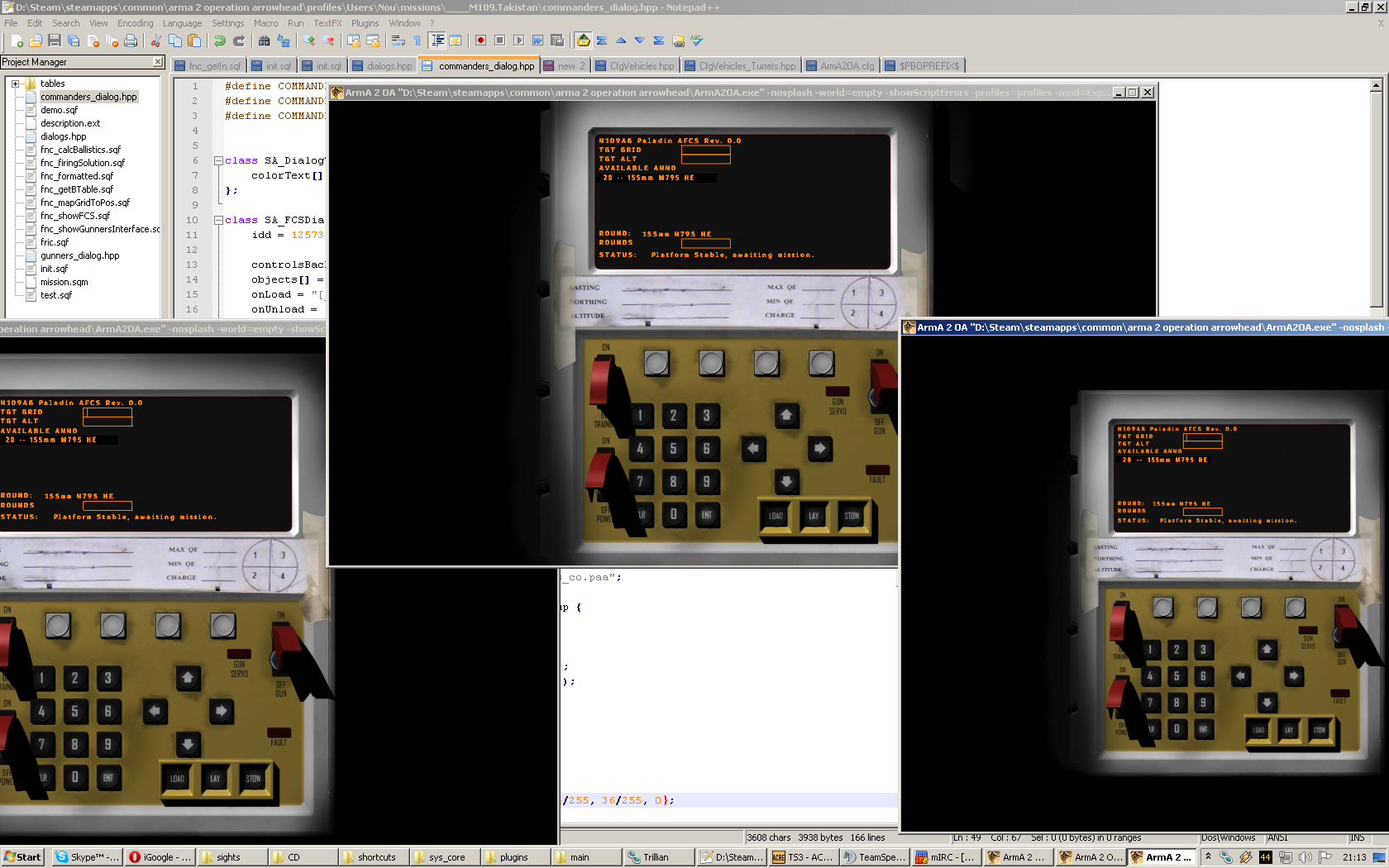This screenshot has height=868, width=1389.
Task: Click the spell-check ABC toolbar icon
Action: point(697,41)
